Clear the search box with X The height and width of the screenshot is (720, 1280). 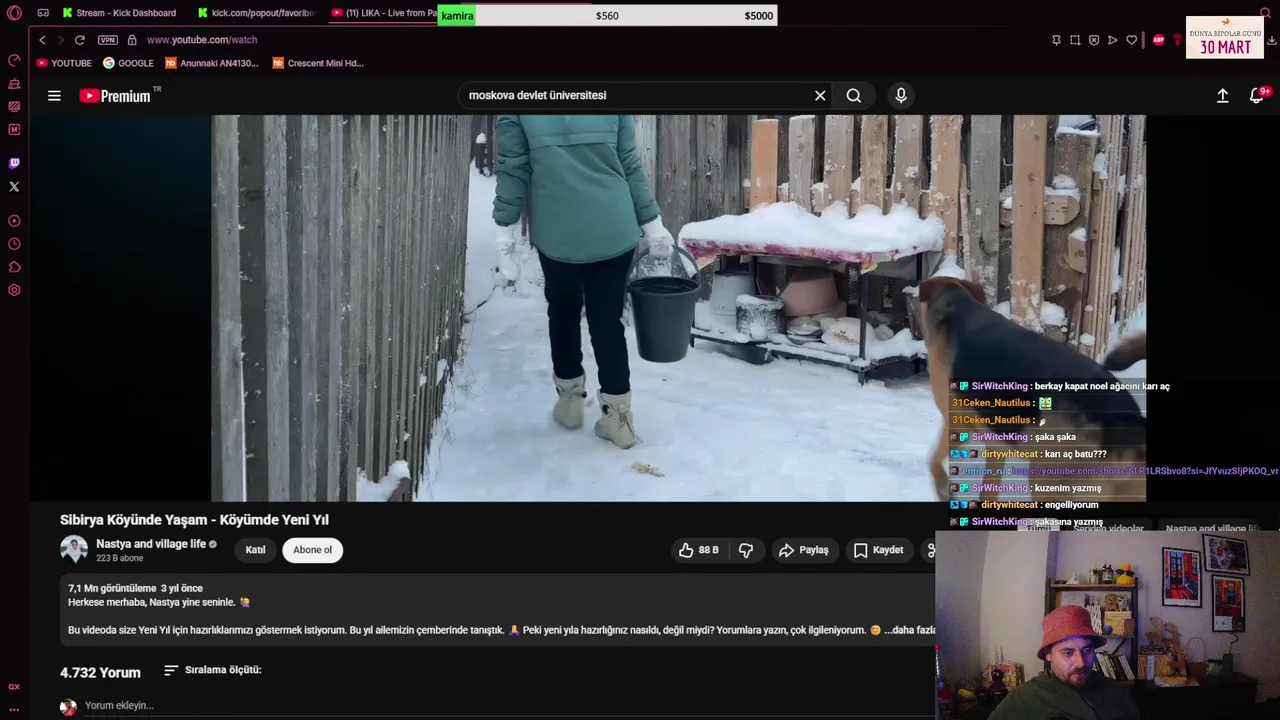820,95
